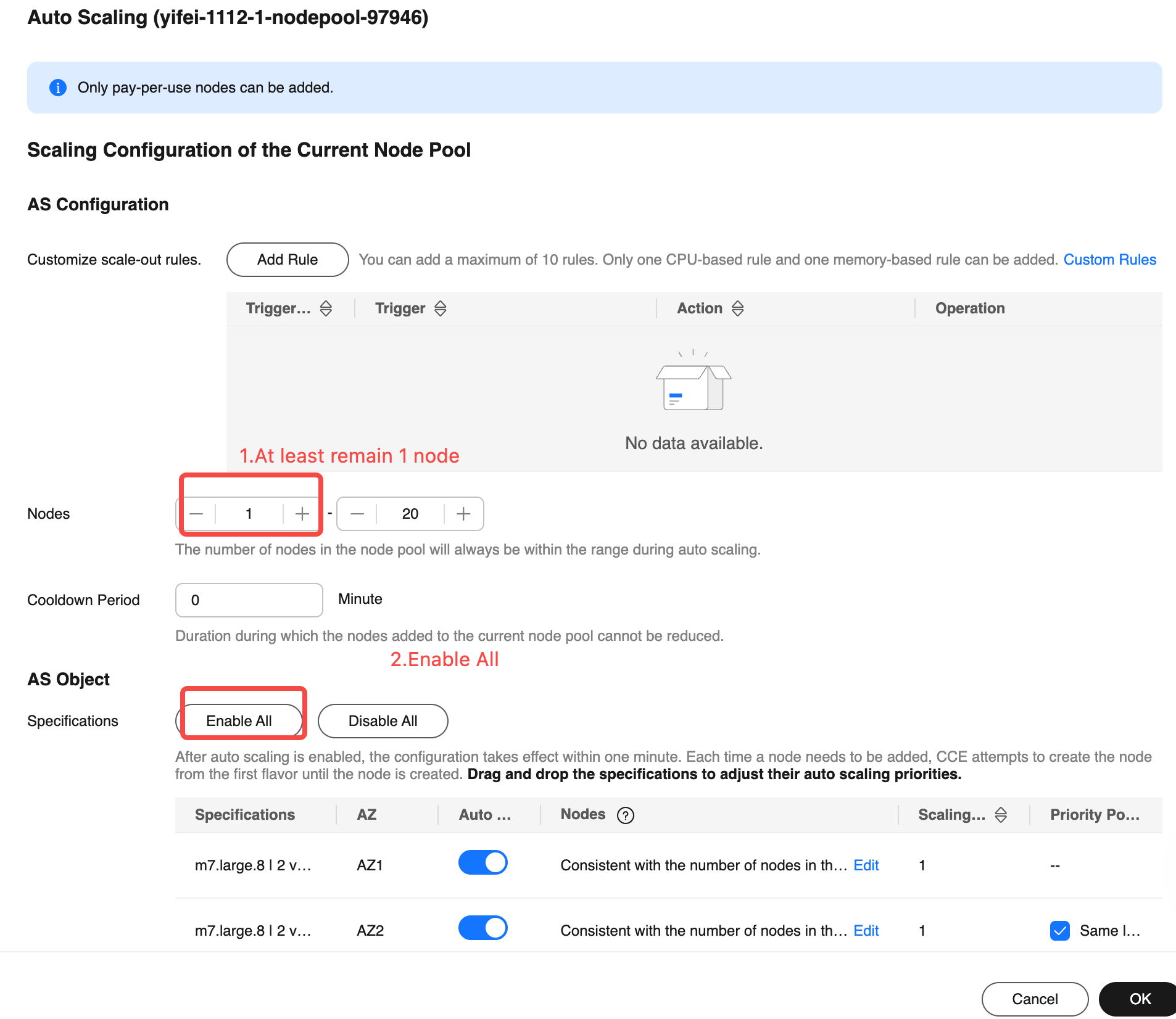The image size is (1176, 1019).
Task: Cancel the Auto Scaling dialog
Action: pos(1035,999)
